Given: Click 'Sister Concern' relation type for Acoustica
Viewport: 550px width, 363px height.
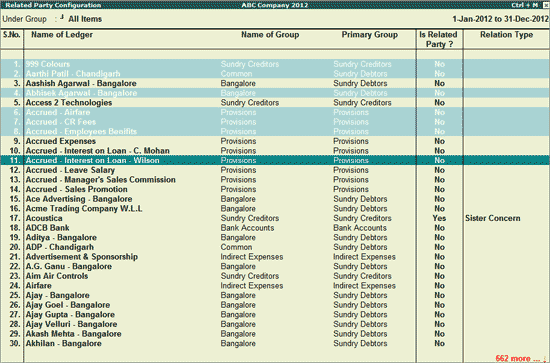Looking at the screenshot, I should pos(493,218).
